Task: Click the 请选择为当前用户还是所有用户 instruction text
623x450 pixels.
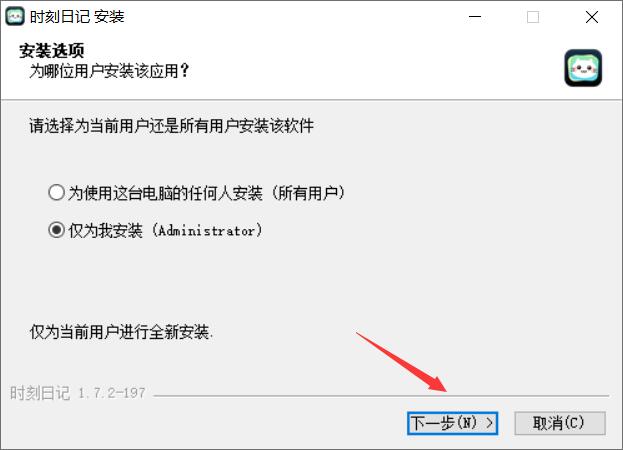Action: [x=171, y=126]
